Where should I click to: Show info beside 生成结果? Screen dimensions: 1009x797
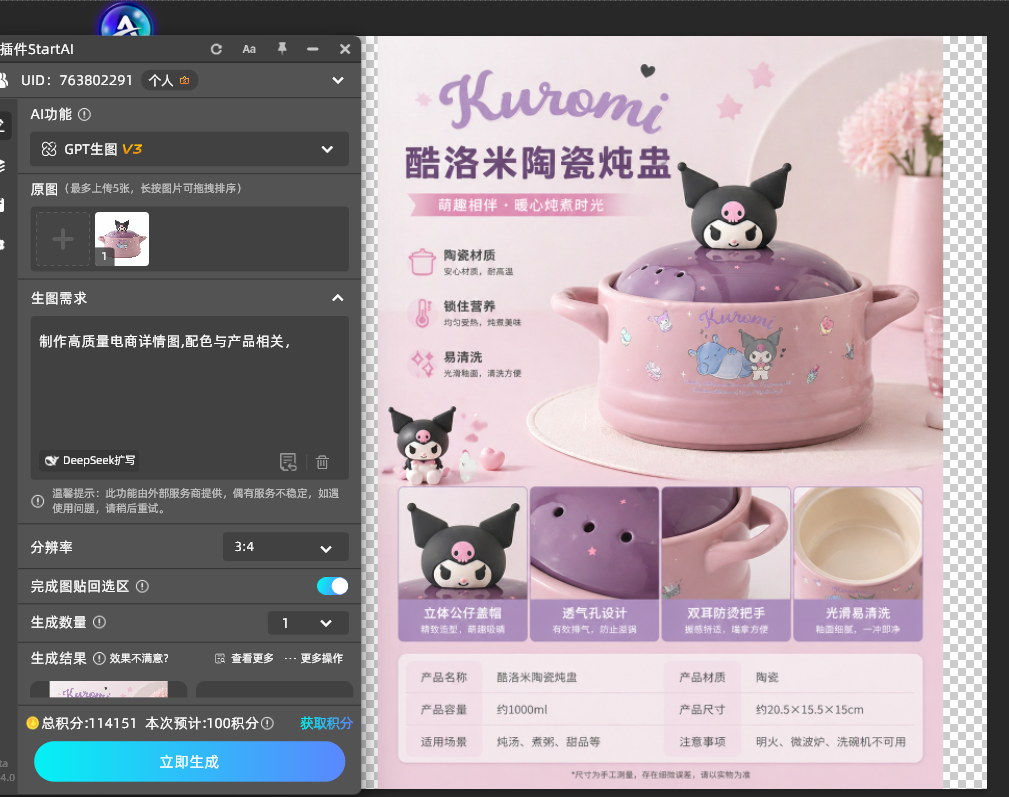coord(99,658)
